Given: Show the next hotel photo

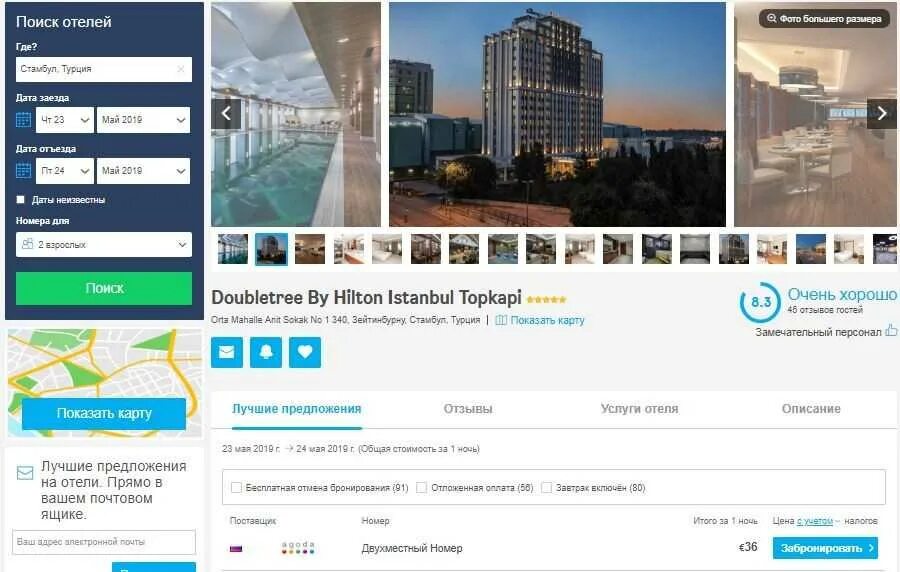Looking at the screenshot, I should coord(882,113).
